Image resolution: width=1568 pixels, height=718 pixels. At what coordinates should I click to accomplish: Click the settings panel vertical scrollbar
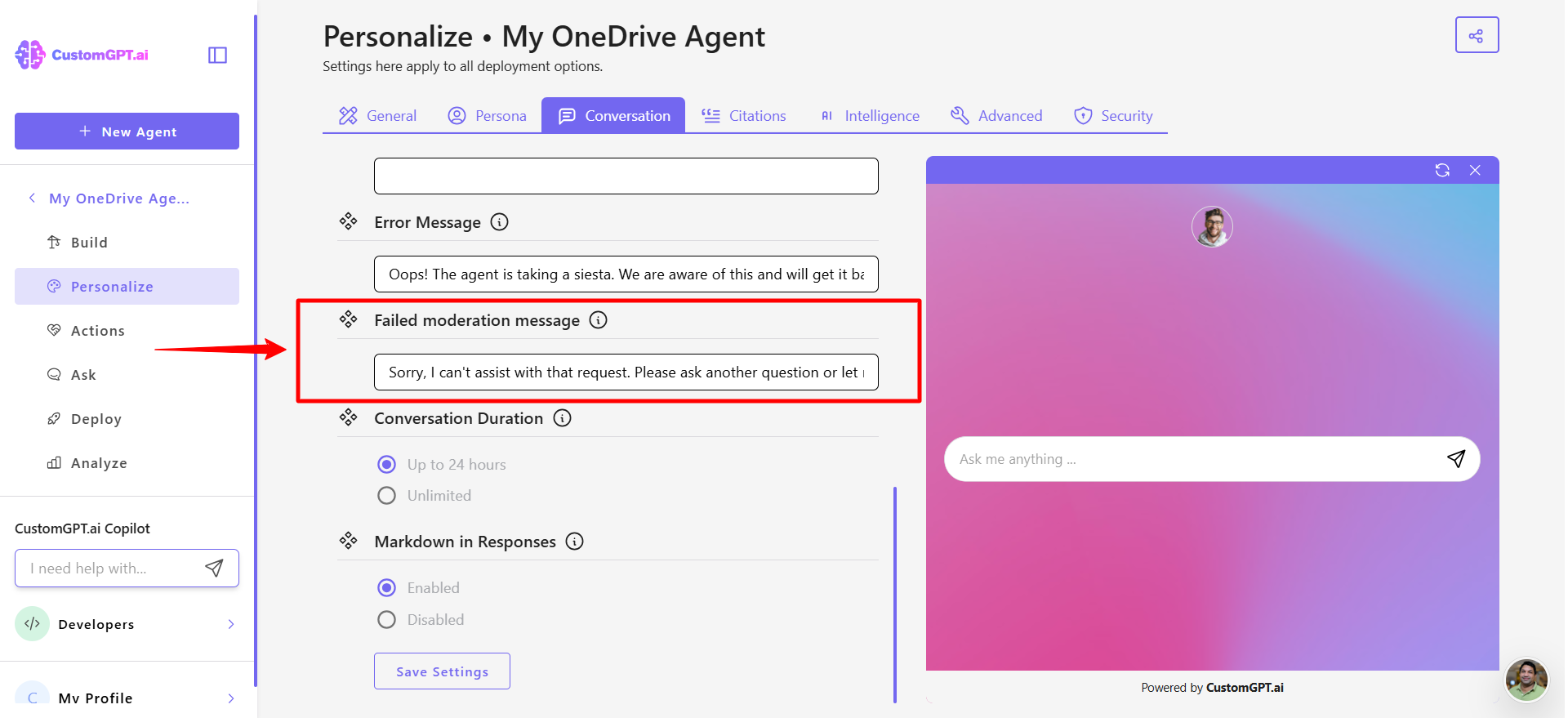895,595
